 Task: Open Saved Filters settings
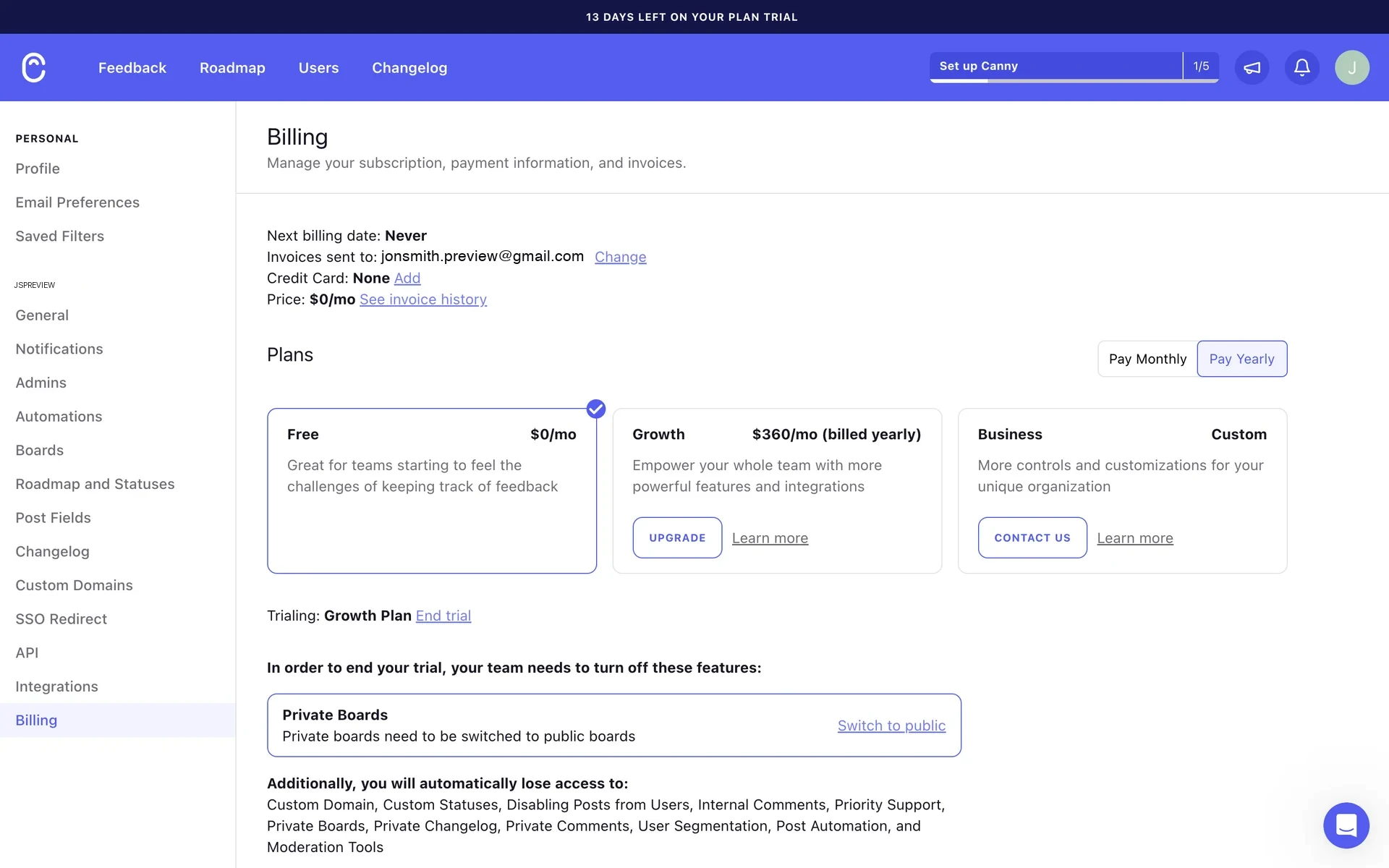59,236
